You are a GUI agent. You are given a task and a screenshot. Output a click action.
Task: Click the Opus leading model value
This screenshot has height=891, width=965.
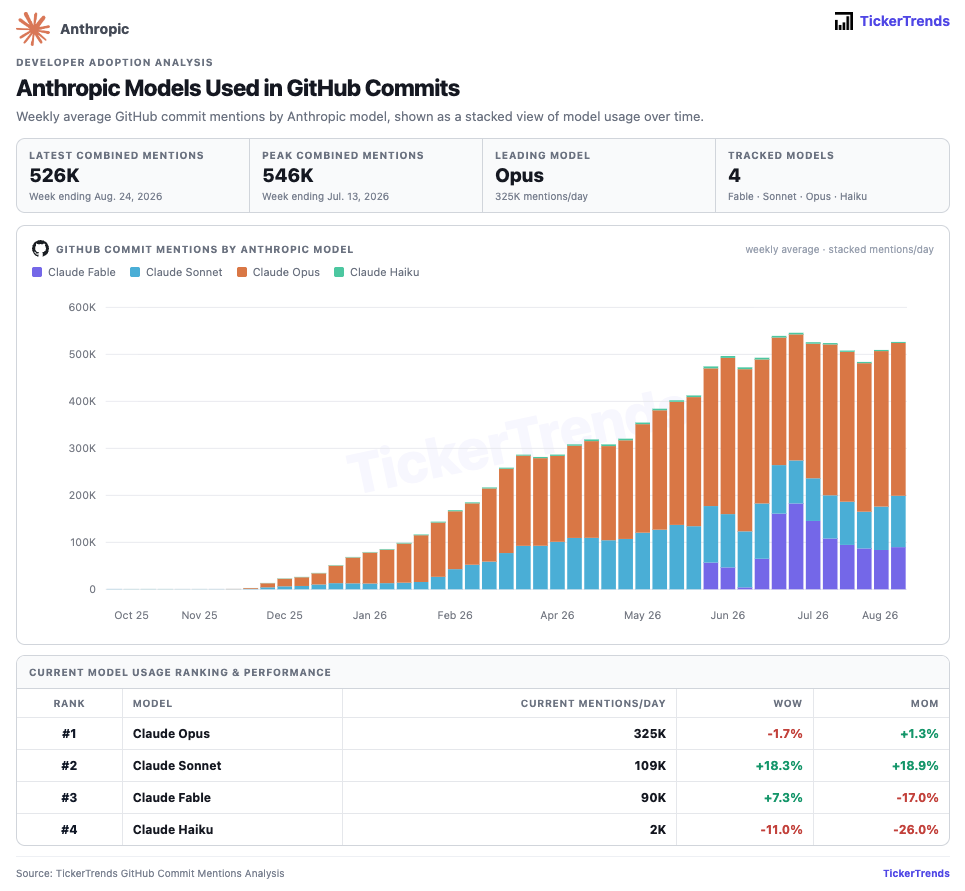[x=519, y=175]
